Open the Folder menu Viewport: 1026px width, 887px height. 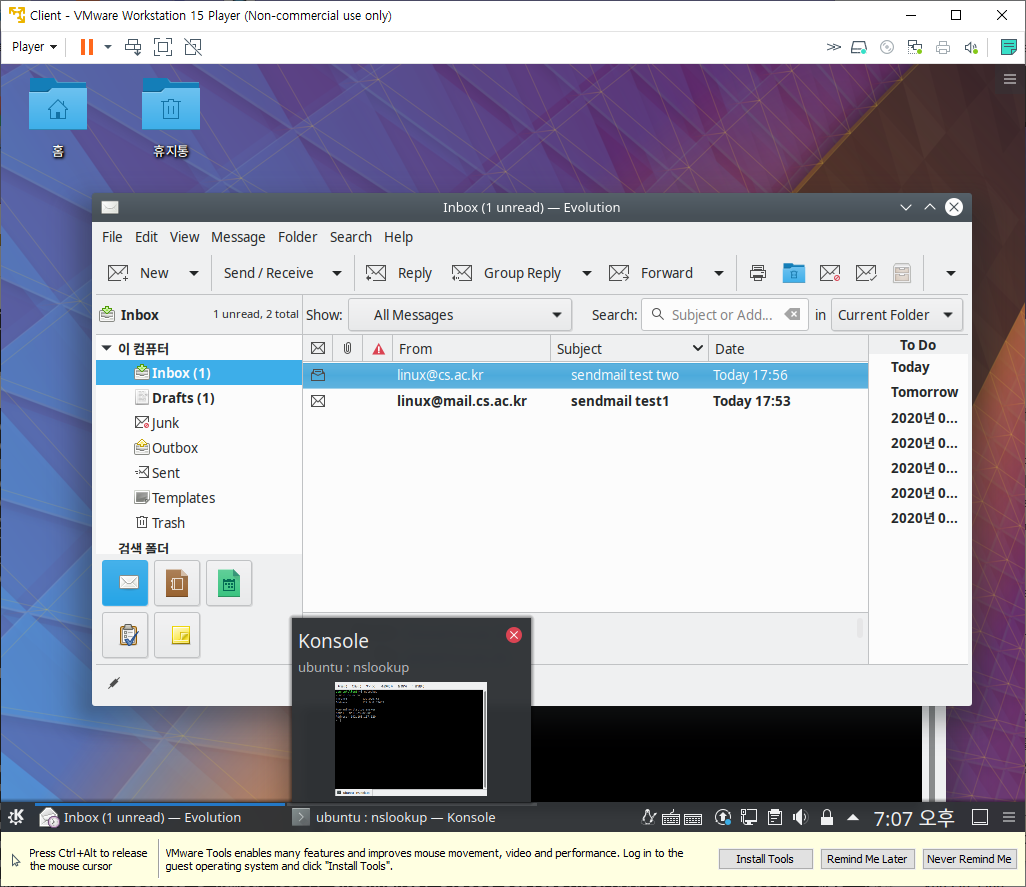(x=297, y=237)
